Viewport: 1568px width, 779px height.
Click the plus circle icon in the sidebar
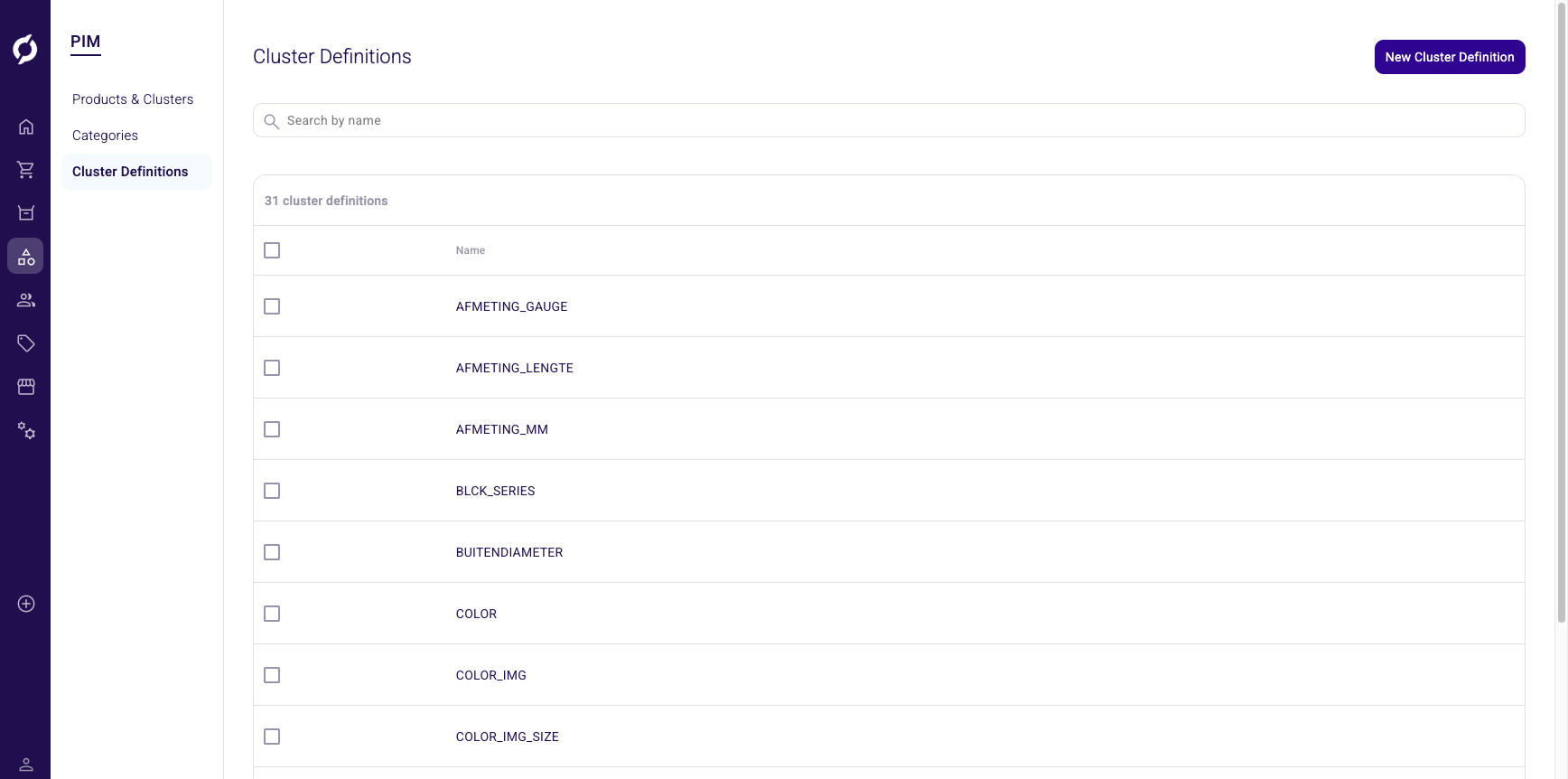[26, 604]
